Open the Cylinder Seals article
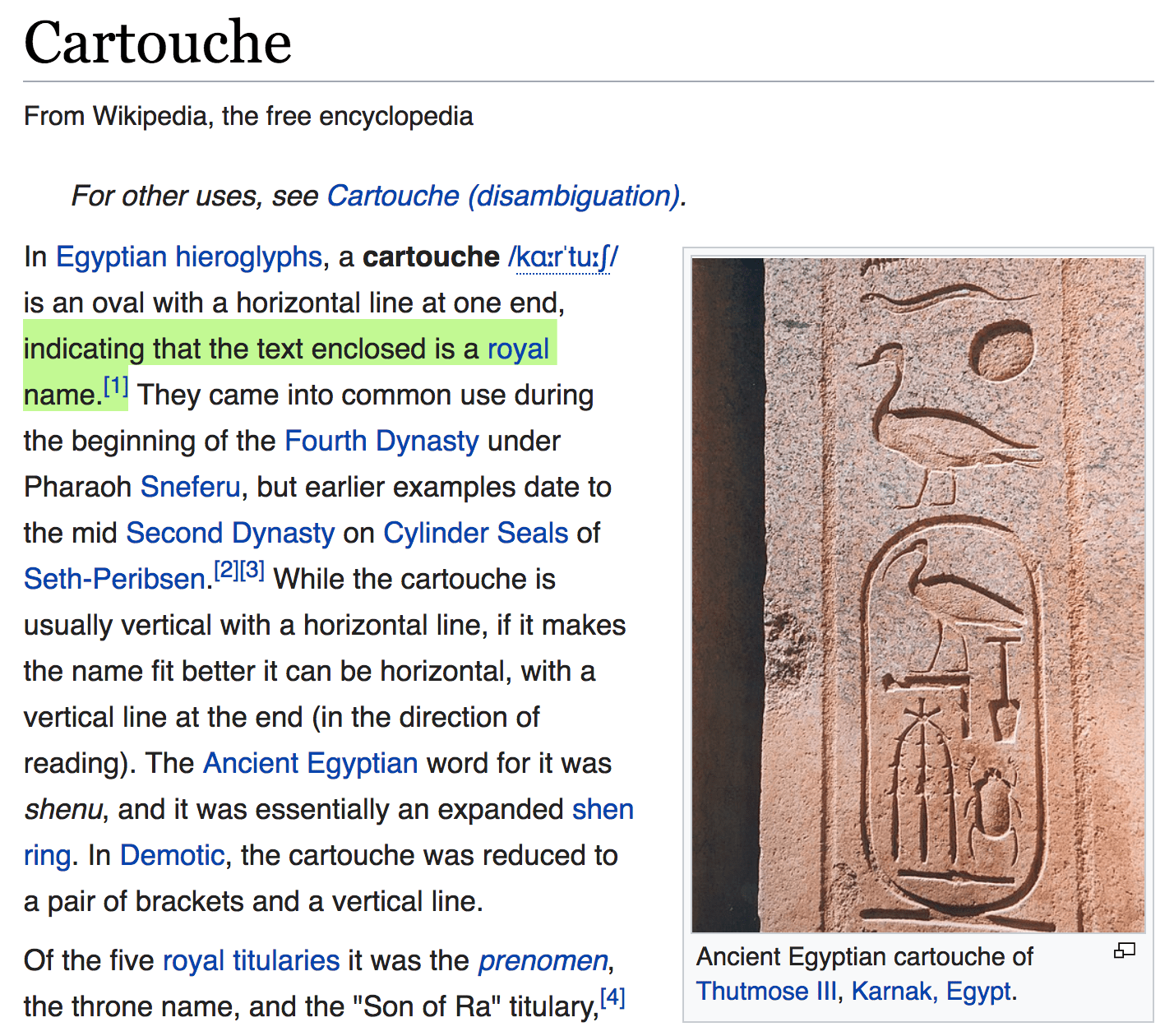This screenshot has width=1174, height=1036. pyautogui.click(x=475, y=533)
